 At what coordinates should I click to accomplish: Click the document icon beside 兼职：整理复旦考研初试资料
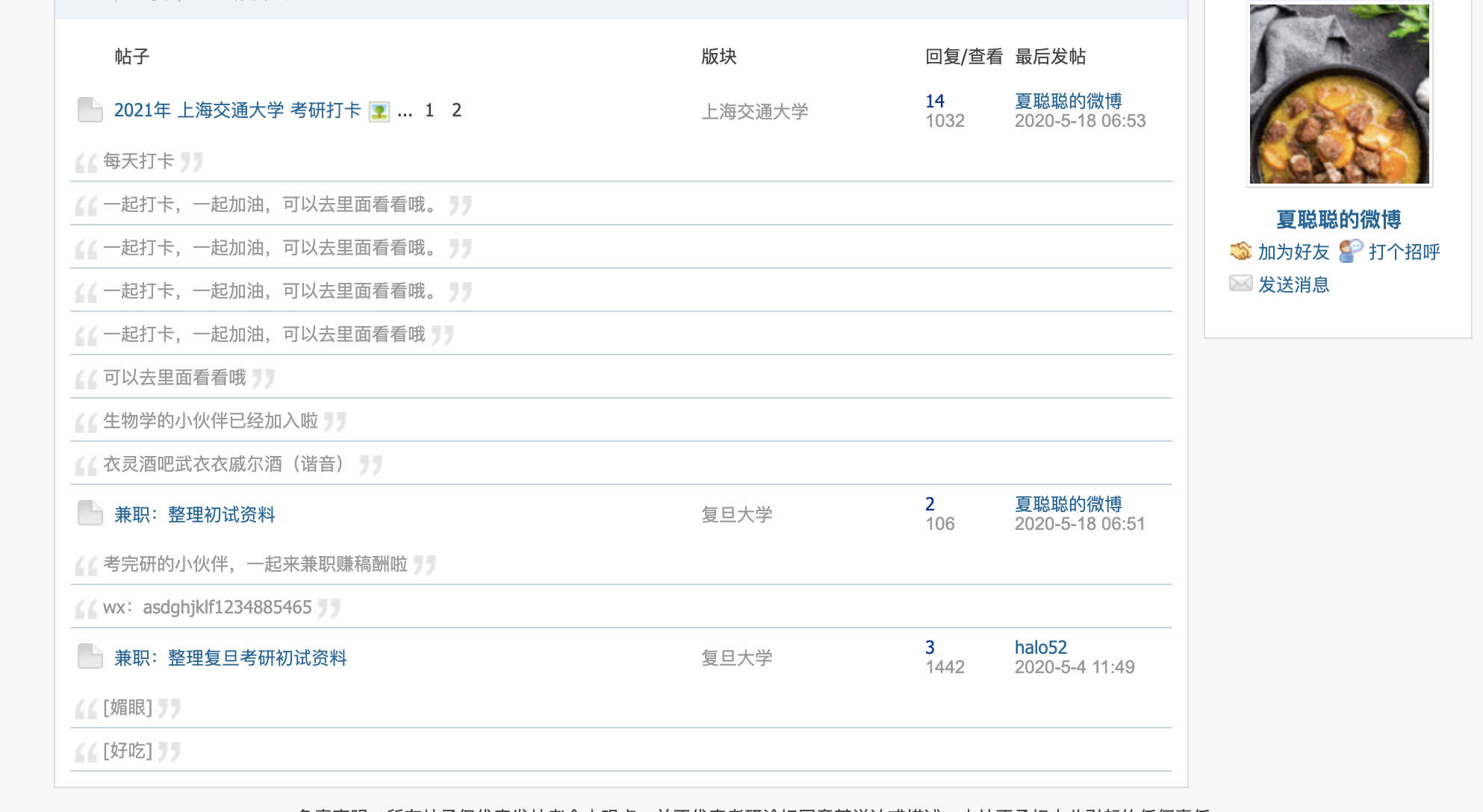point(90,657)
